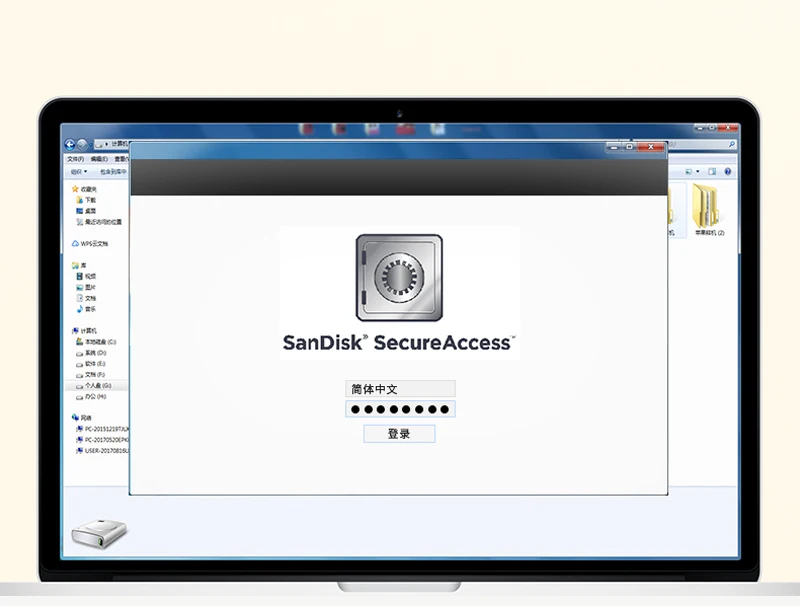Open the 简体中文 language dropdown
This screenshot has height=606, width=800.
pos(400,389)
